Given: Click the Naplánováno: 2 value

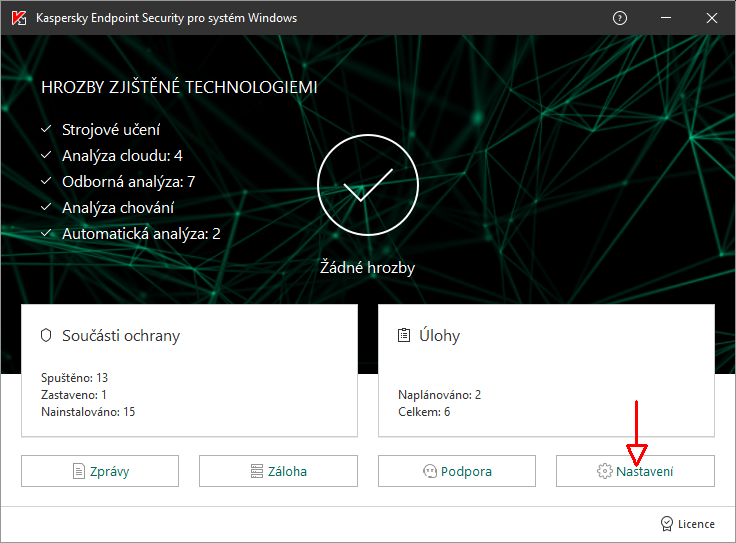Looking at the screenshot, I should 439,395.
